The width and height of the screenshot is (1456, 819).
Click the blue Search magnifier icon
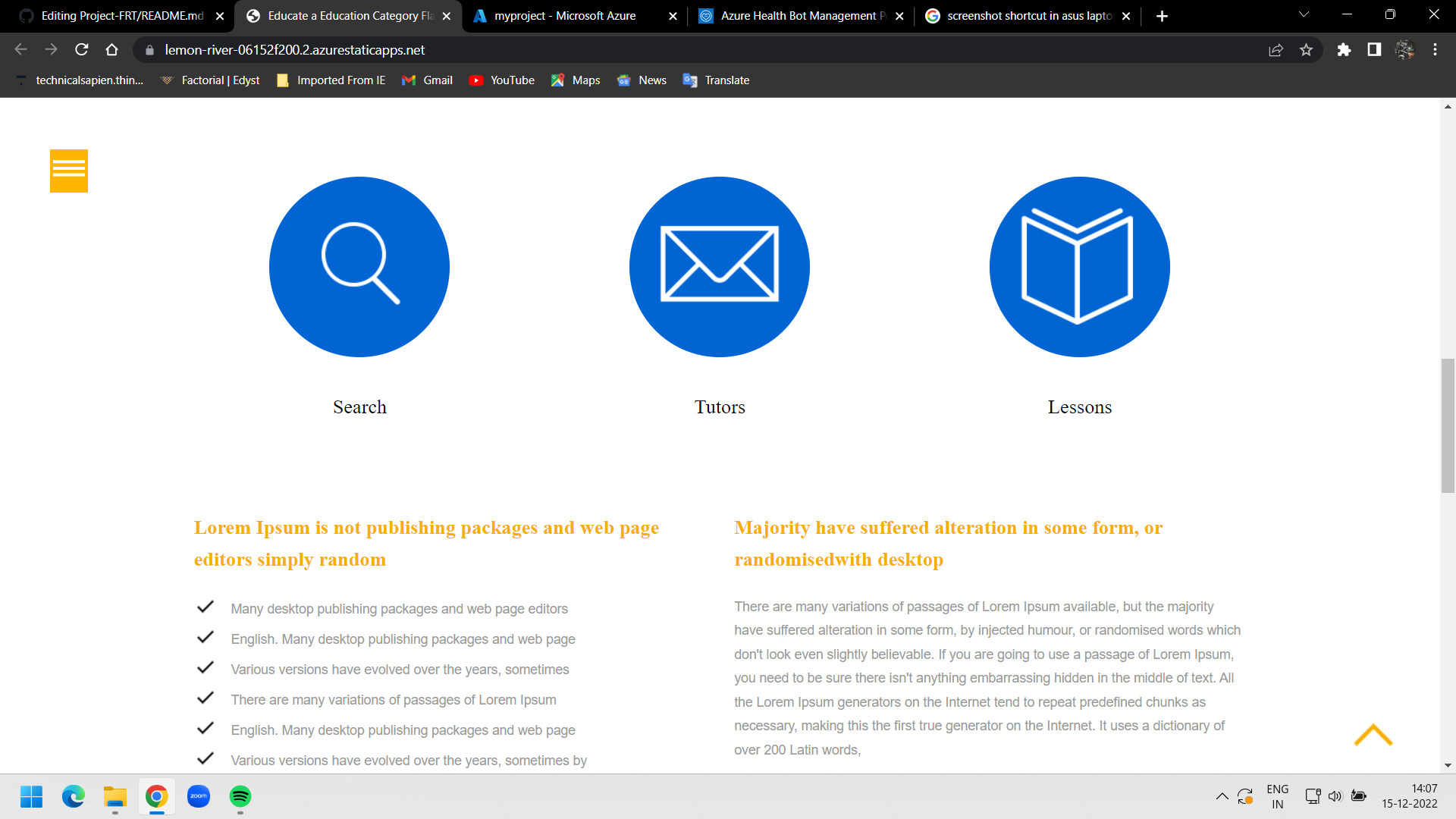(359, 267)
